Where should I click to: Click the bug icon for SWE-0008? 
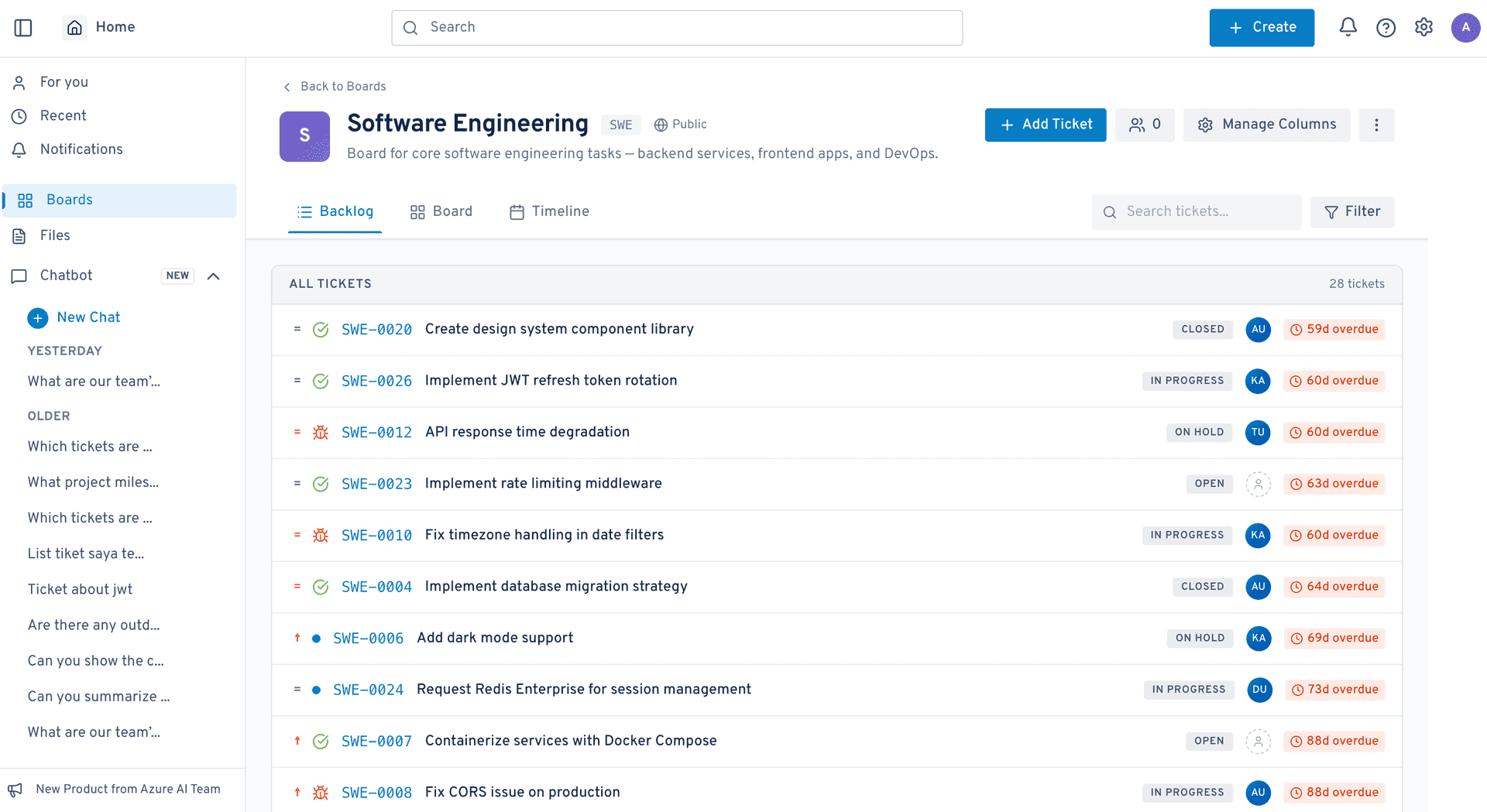click(x=320, y=793)
